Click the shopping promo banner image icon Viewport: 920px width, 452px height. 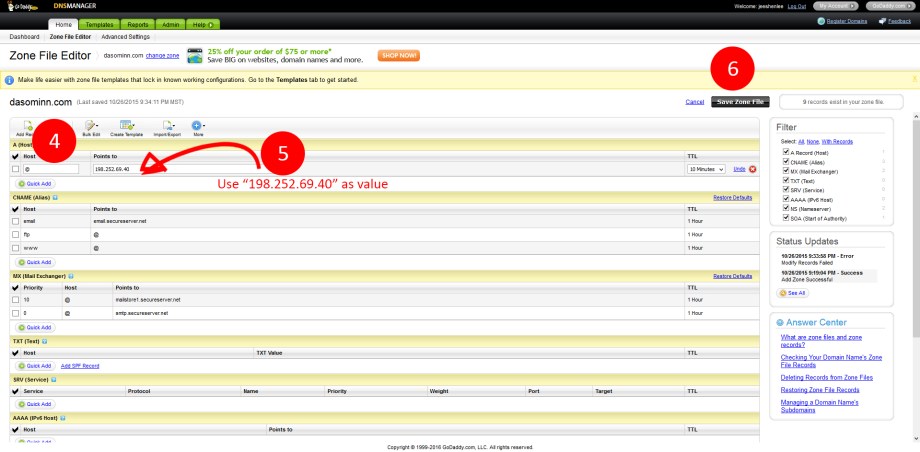coord(195,56)
